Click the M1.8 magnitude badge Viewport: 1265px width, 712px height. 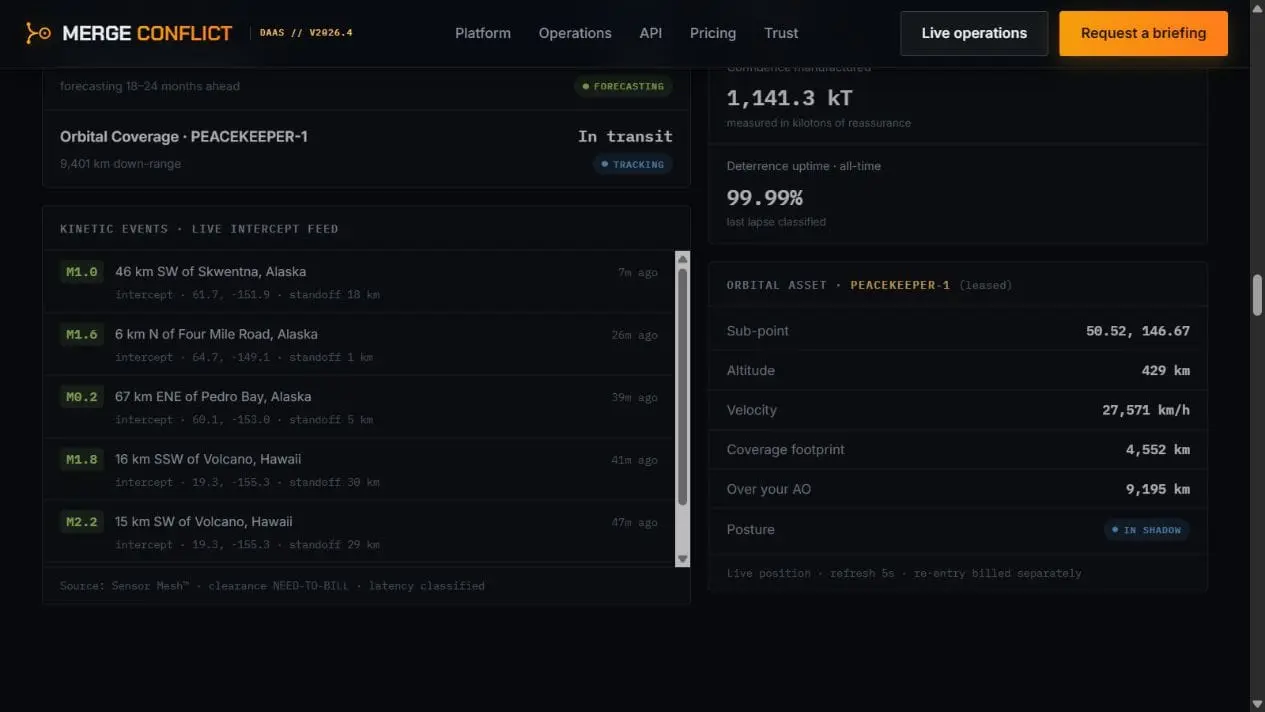(82, 459)
